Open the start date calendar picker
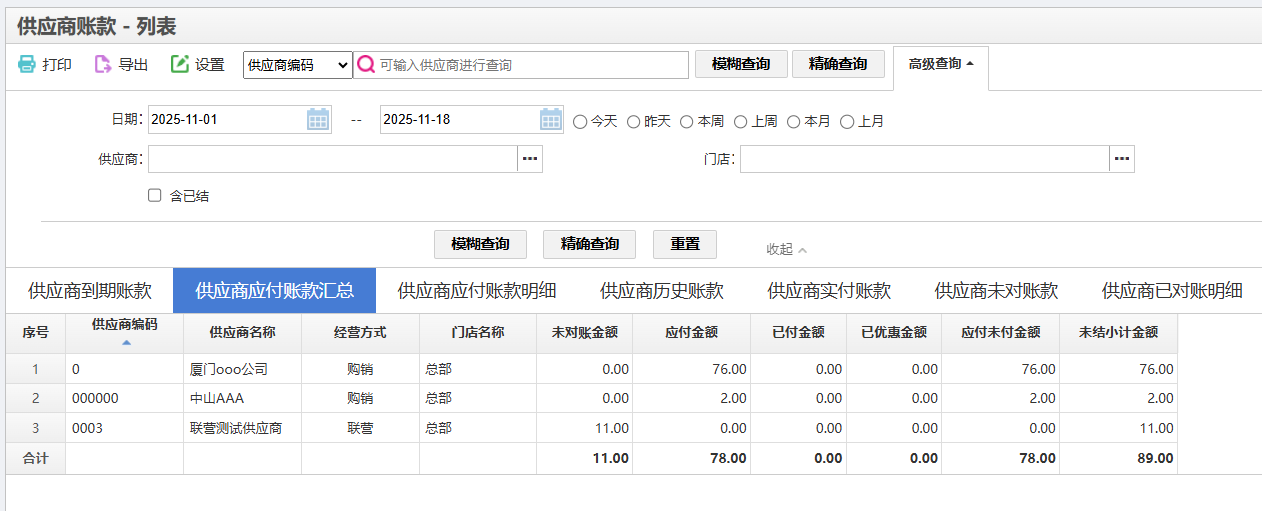This screenshot has width=1262, height=511. [318, 120]
